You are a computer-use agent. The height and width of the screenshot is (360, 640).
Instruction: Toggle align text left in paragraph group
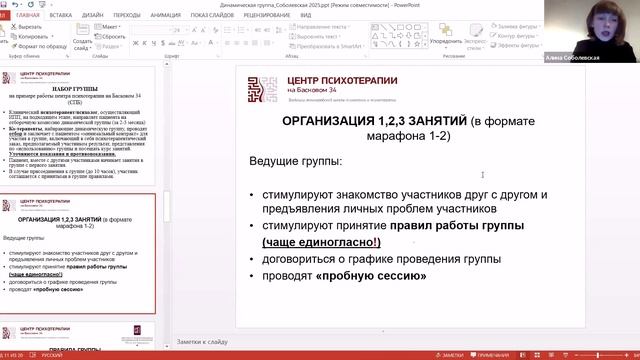(227, 43)
